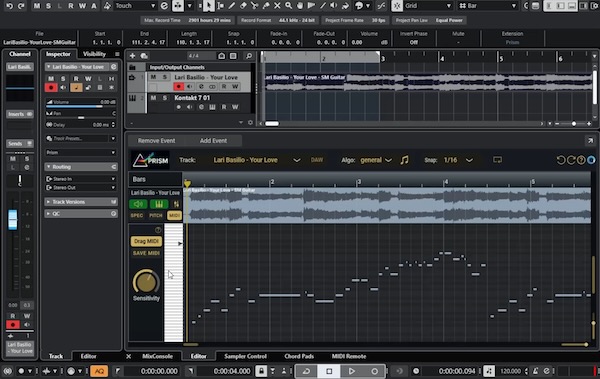The height and width of the screenshot is (379, 600).
Task: Click the Remove Event button
Action: 157,140
